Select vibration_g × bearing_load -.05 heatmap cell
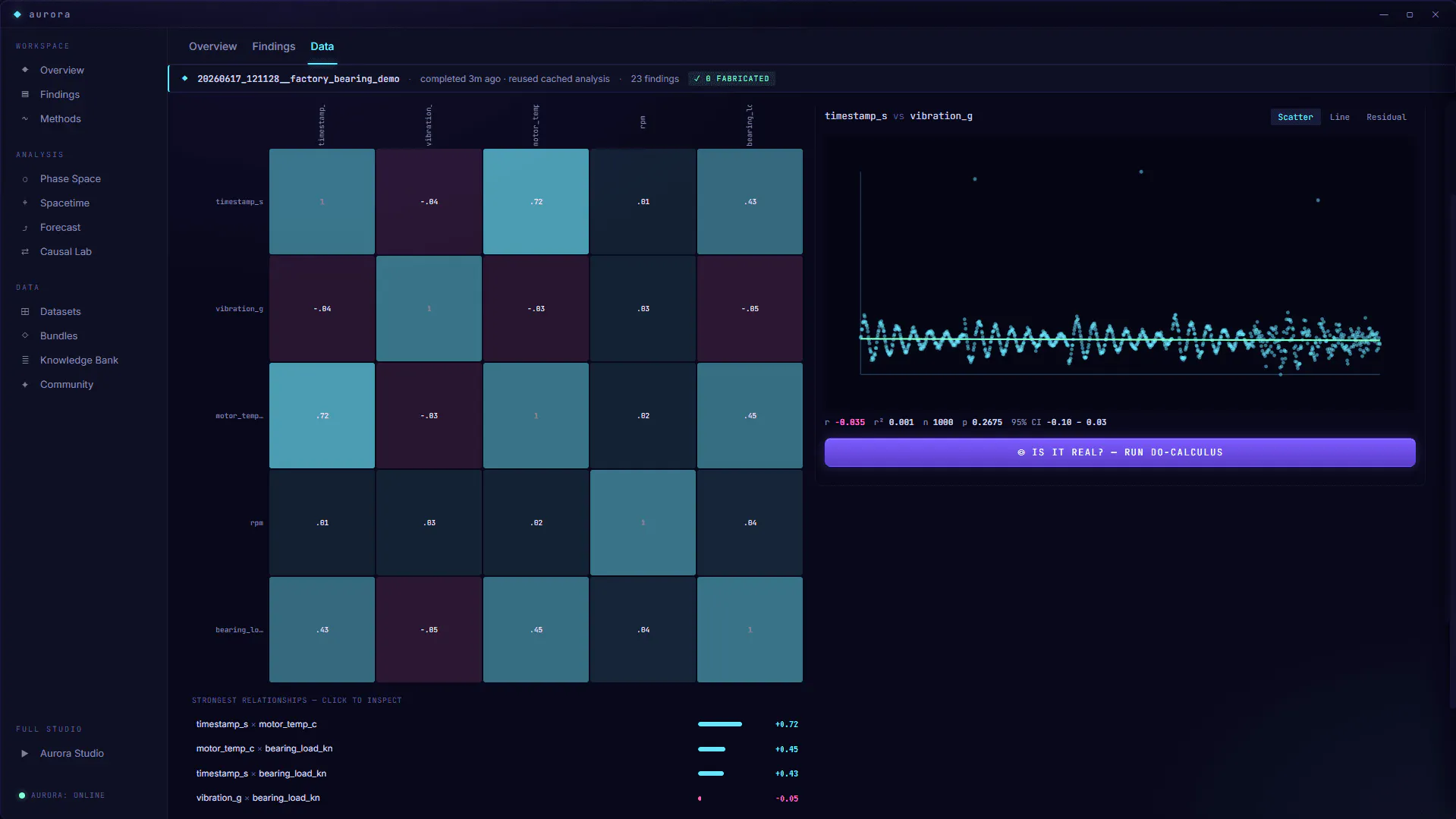 750,308
